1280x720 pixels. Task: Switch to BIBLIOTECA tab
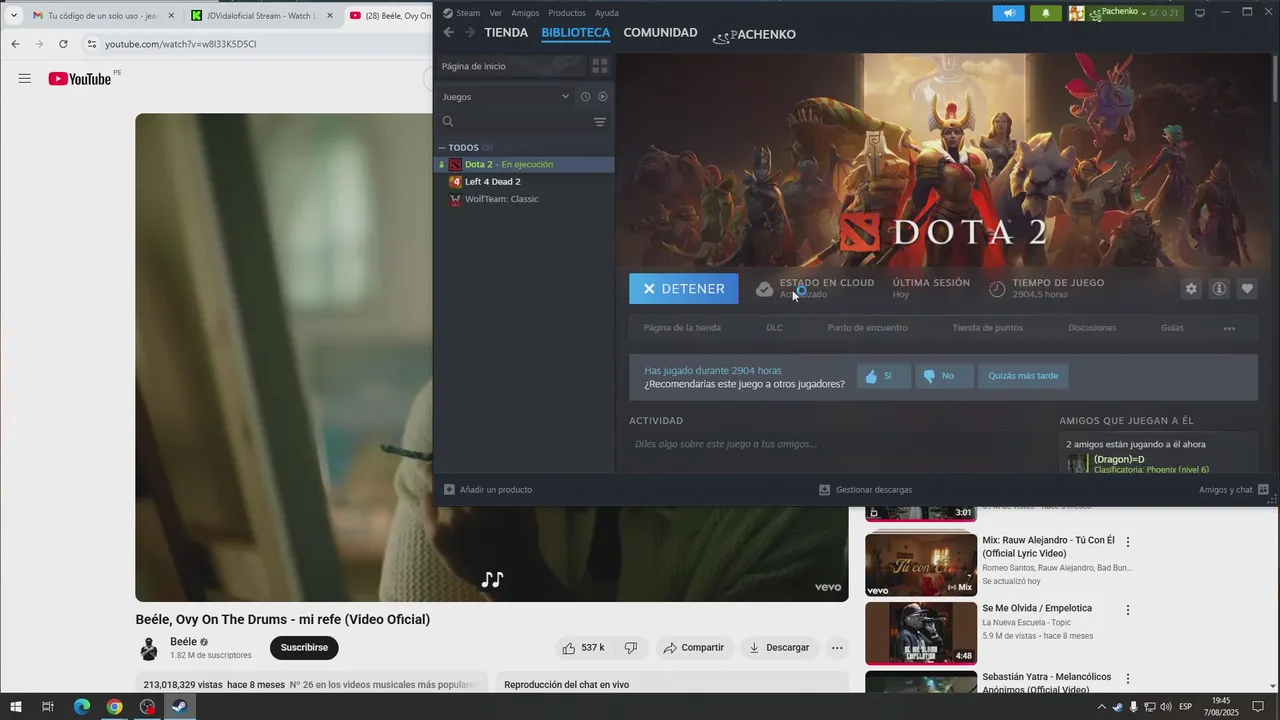coord(575,33)
